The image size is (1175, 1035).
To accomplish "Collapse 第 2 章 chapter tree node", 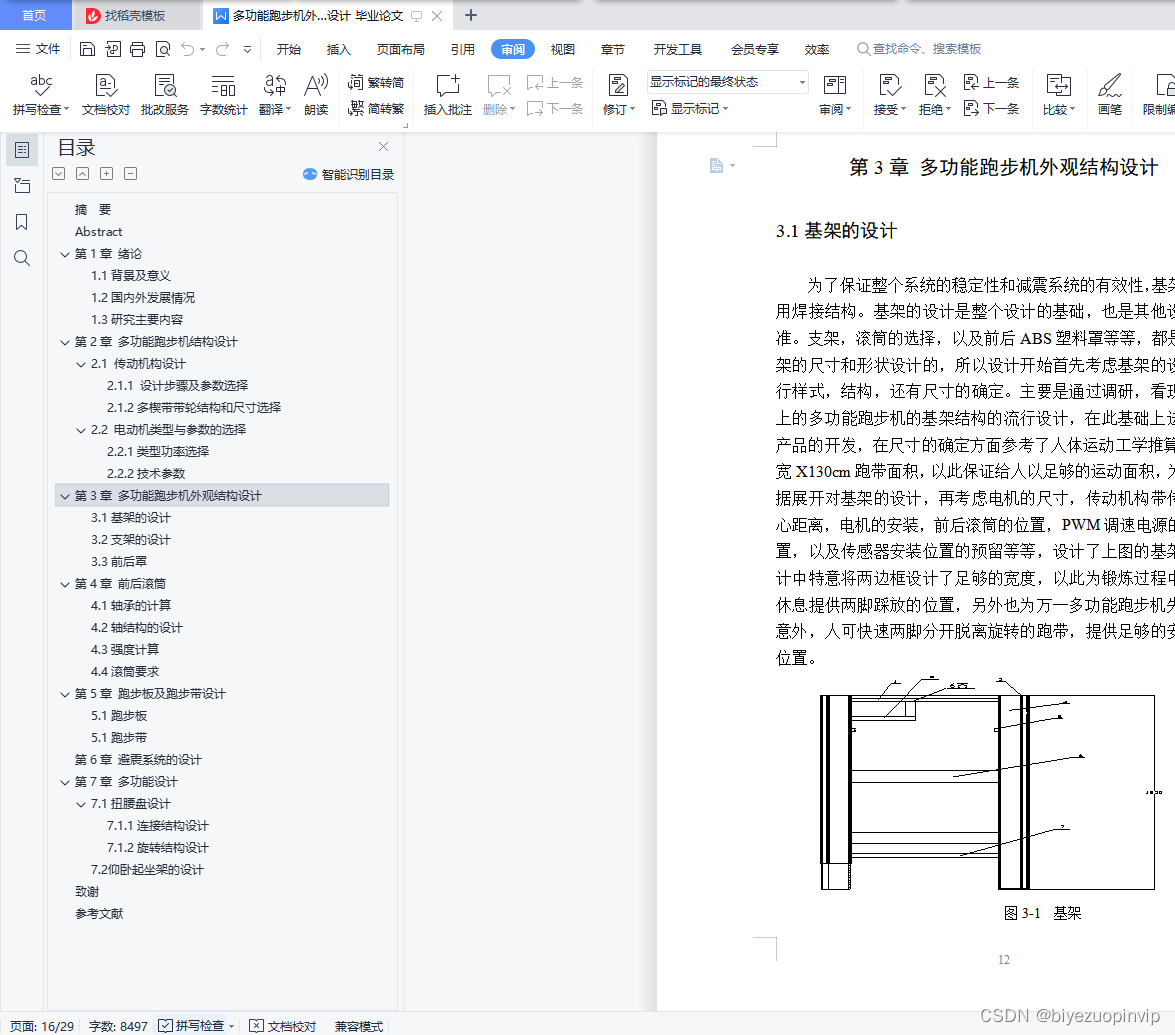I will tap(65, 342).
